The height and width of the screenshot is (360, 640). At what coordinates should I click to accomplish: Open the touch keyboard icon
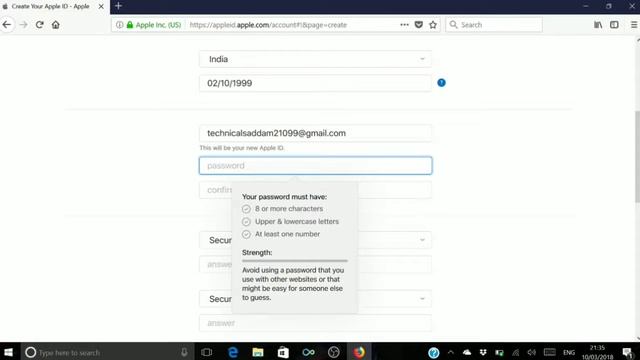pos(549,352)
